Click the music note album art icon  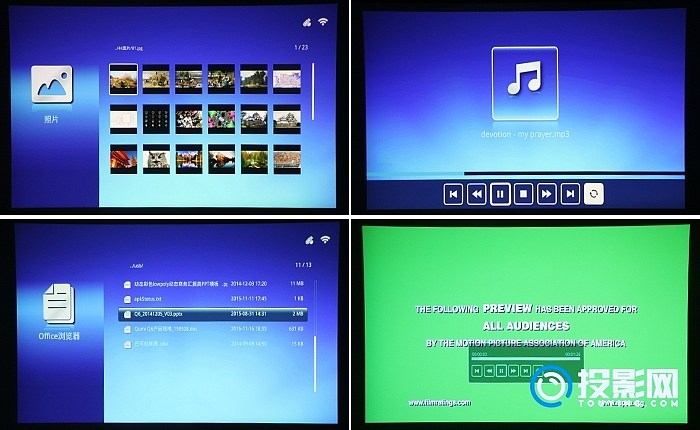525,83
